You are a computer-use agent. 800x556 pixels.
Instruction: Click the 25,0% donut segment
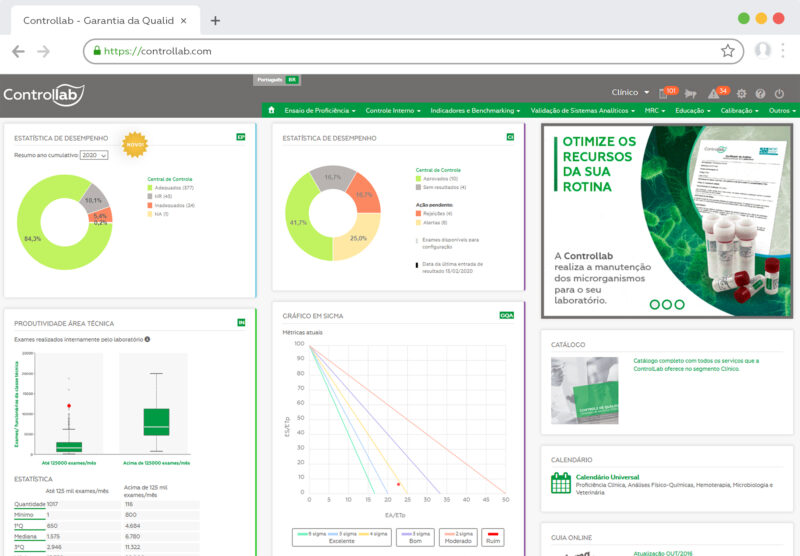coord(357,237)
